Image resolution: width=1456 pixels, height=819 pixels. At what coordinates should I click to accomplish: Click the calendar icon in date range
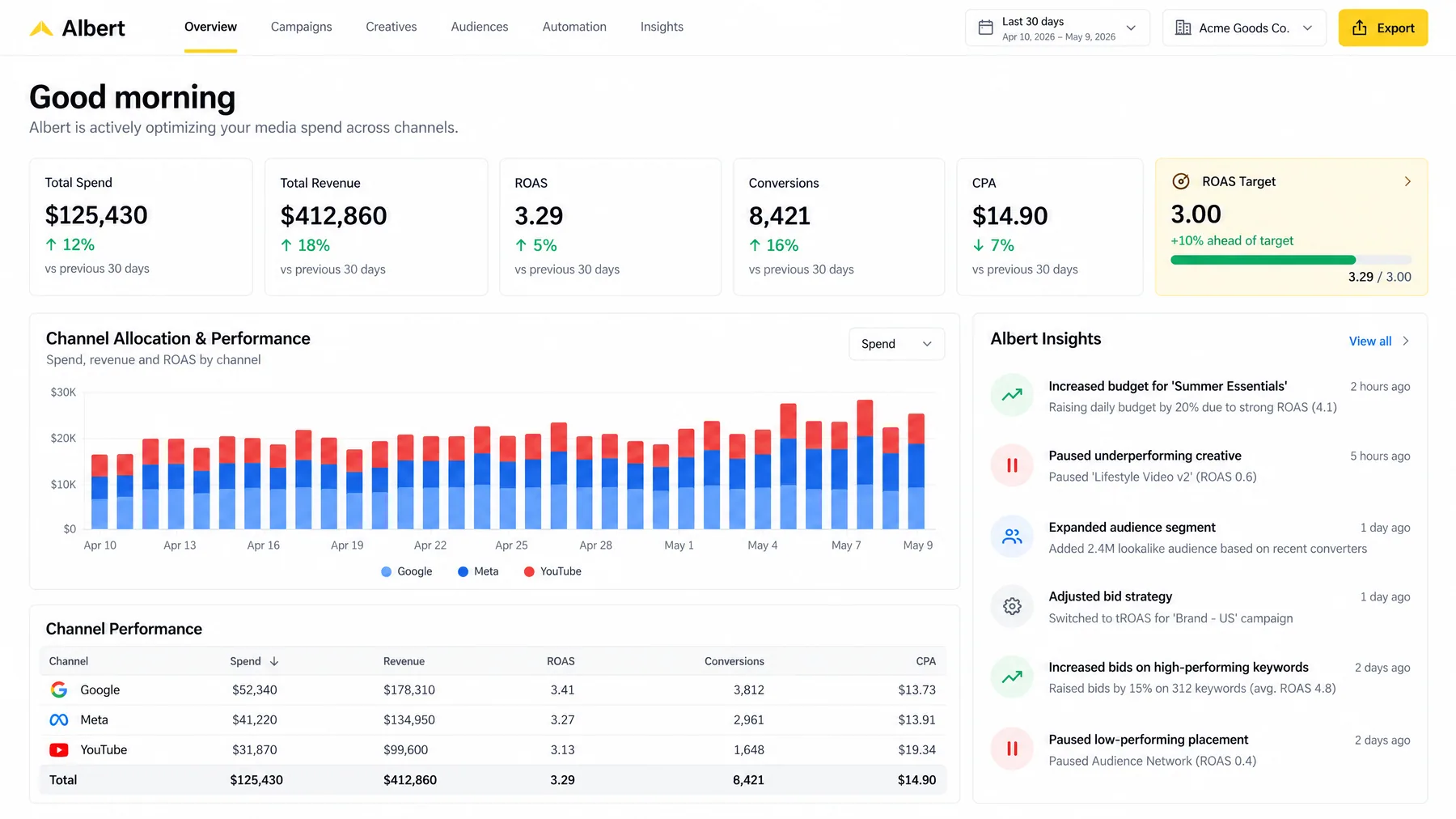[985, 28]
